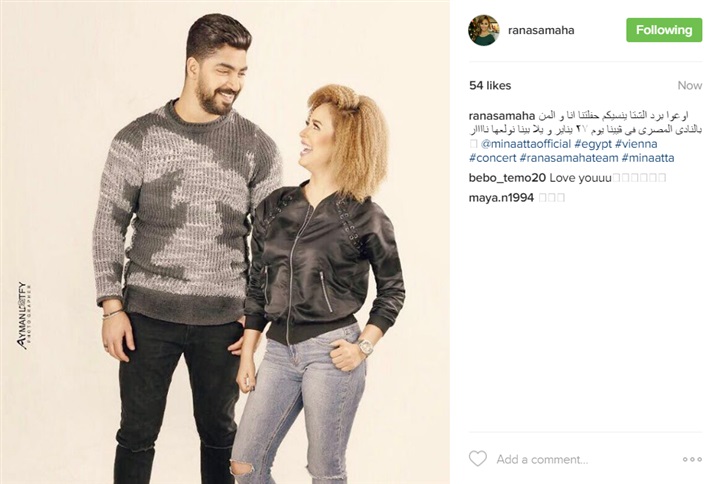Toggle the green Following button
720x484 pixels.
(x=664, y=30)
